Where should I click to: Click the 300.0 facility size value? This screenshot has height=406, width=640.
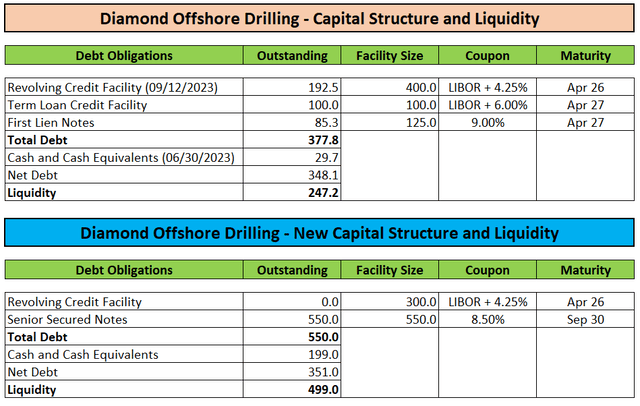[421, 302]
